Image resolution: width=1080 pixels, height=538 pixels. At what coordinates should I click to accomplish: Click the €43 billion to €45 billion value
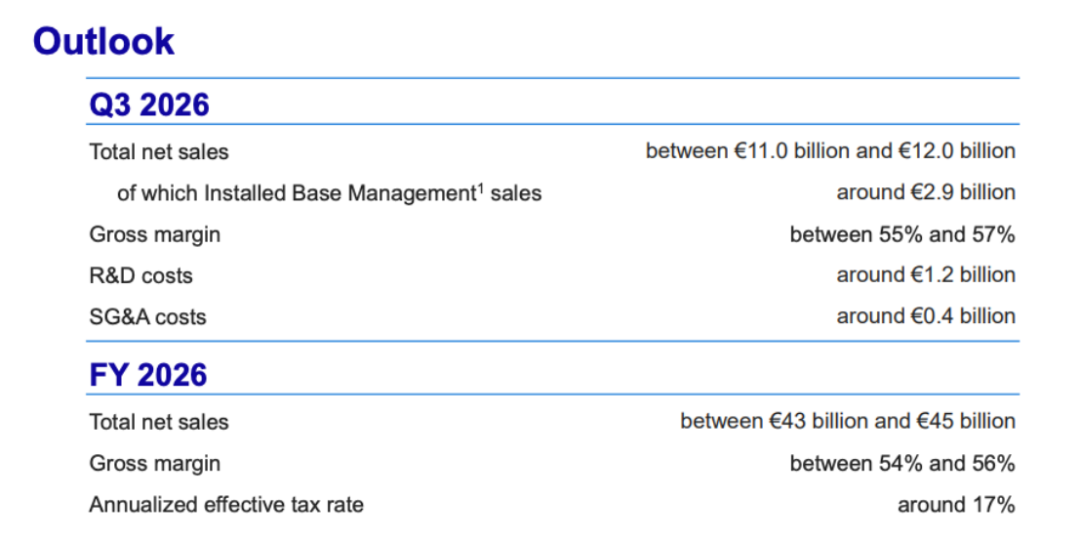(848, 421)
